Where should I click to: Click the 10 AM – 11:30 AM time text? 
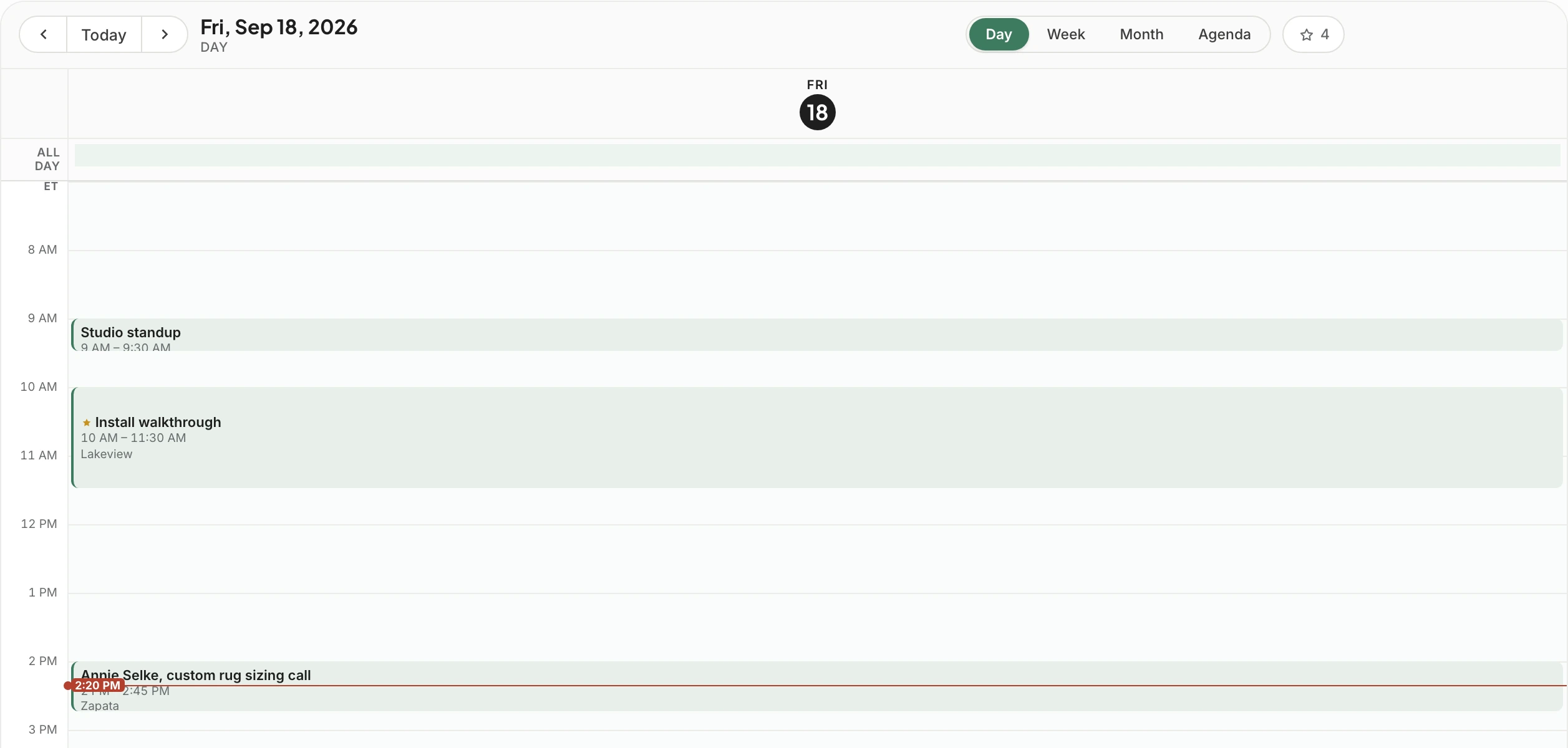[133, 438]
